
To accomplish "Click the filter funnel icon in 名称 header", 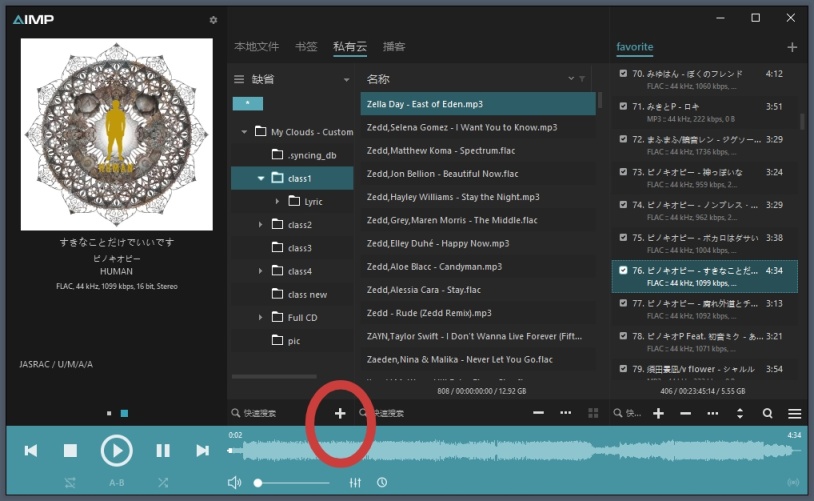I will point(582,79).
